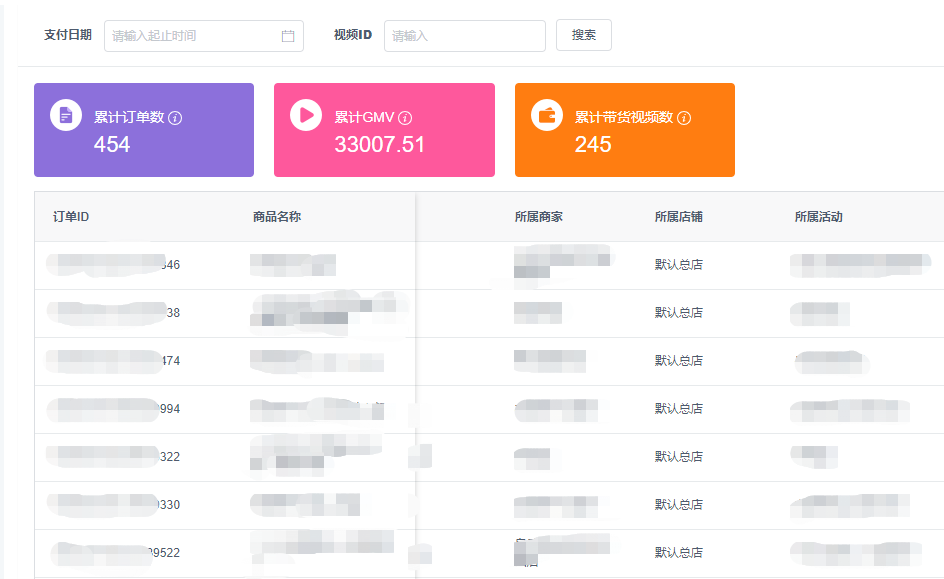Viewport: 944px width, 579px height.
Task: Click the 视频ID input field
Action: [x=464, y=36]
